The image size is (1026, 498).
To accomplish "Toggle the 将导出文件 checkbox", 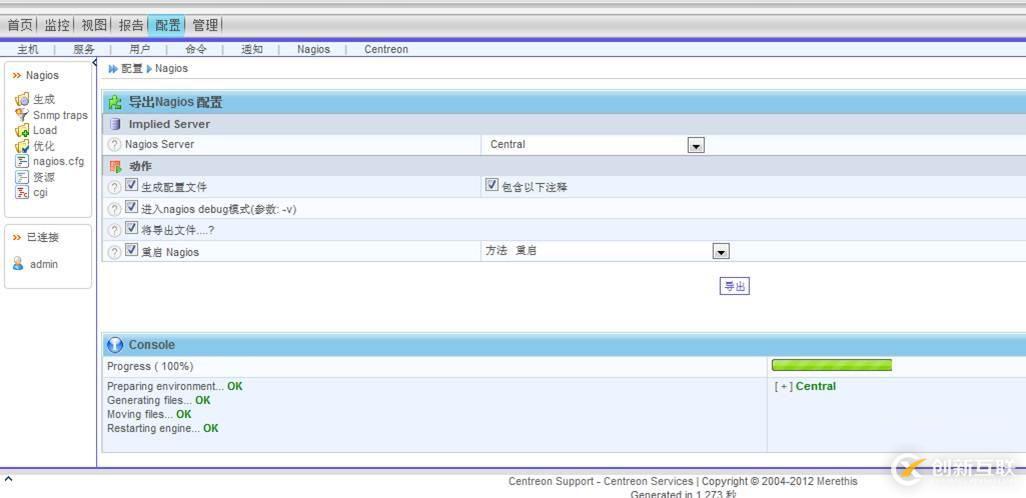I will 132,228.
